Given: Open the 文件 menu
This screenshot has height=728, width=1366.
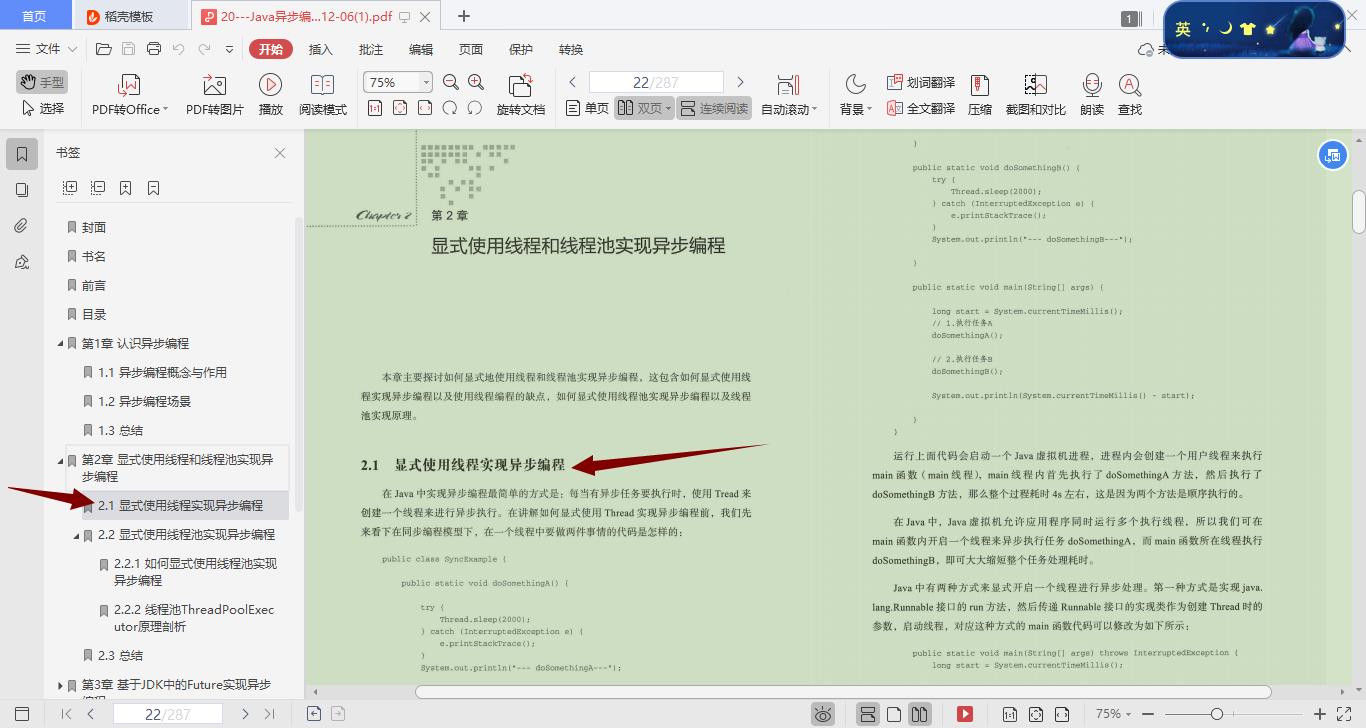Looking at the screenshot, I should pyautogui.click(x=46, y=49).
